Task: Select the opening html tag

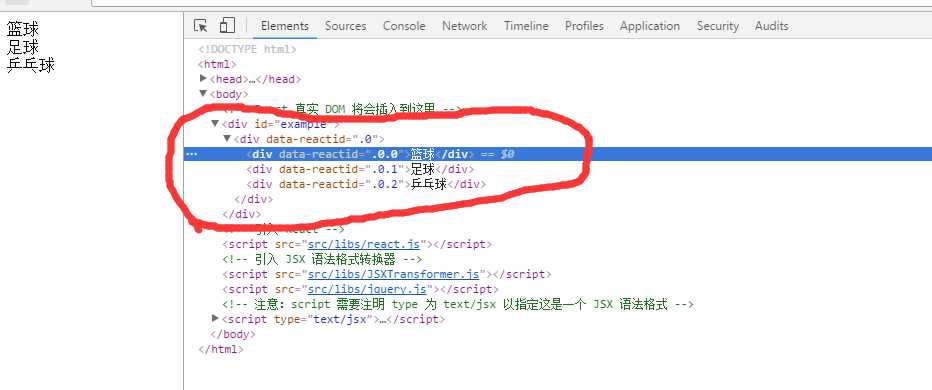Action: pos(218,64)
